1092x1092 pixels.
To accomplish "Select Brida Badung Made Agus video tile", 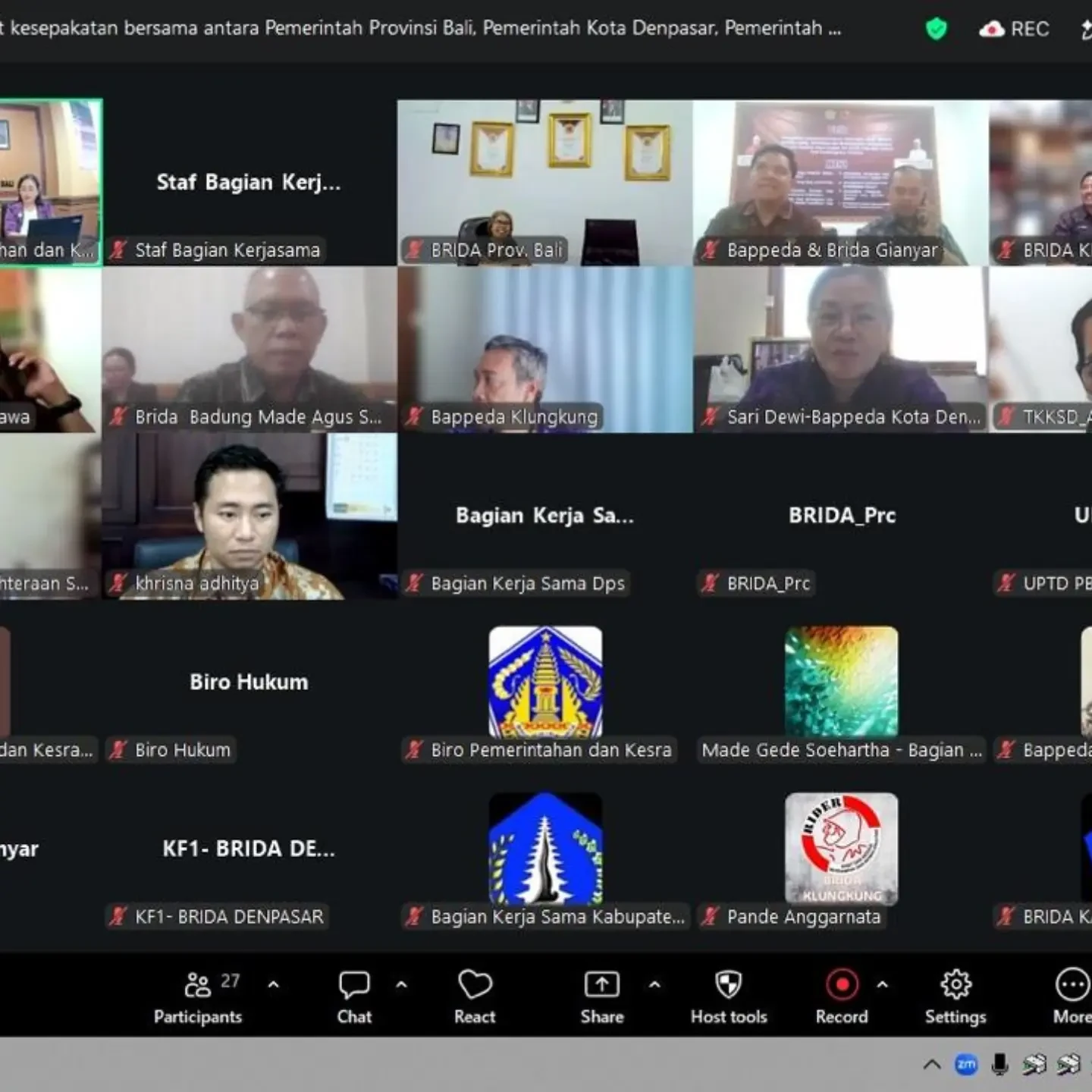I will (x=249, y=350).
